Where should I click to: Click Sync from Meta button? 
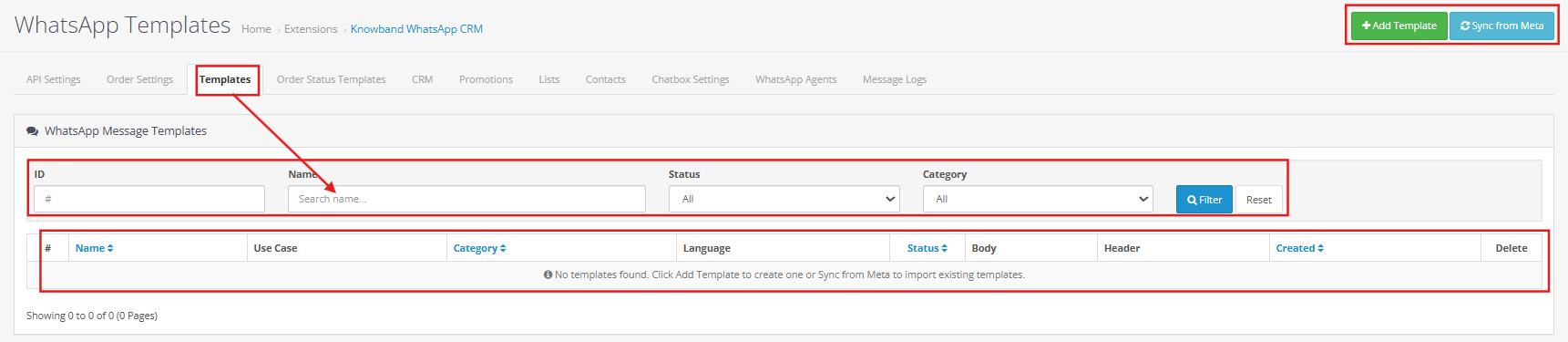tap(1501, 26)
